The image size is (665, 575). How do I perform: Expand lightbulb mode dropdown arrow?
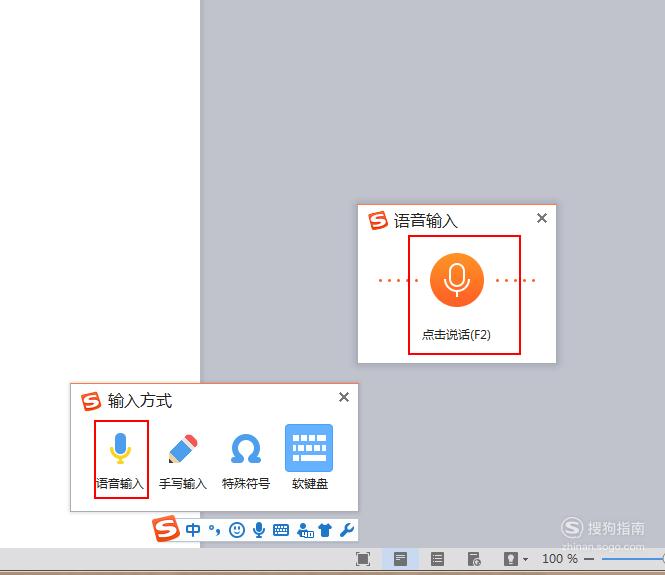point(525,559)
